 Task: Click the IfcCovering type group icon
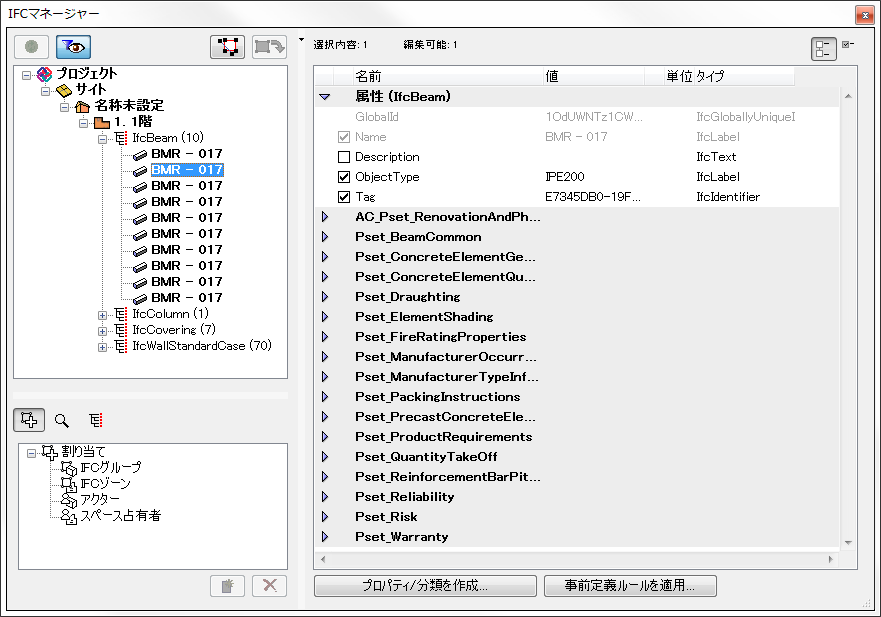tap(121, 330)
